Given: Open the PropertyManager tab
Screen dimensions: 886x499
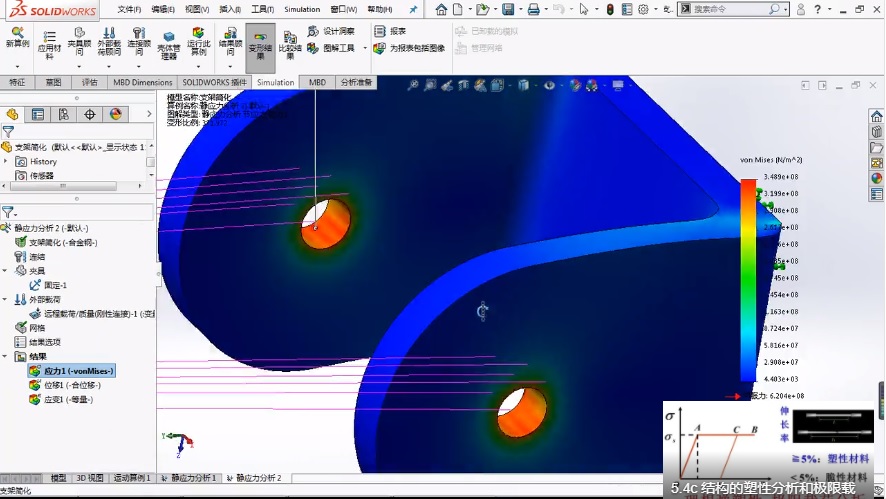Looking at the screenshot, I should click(38, 115).
